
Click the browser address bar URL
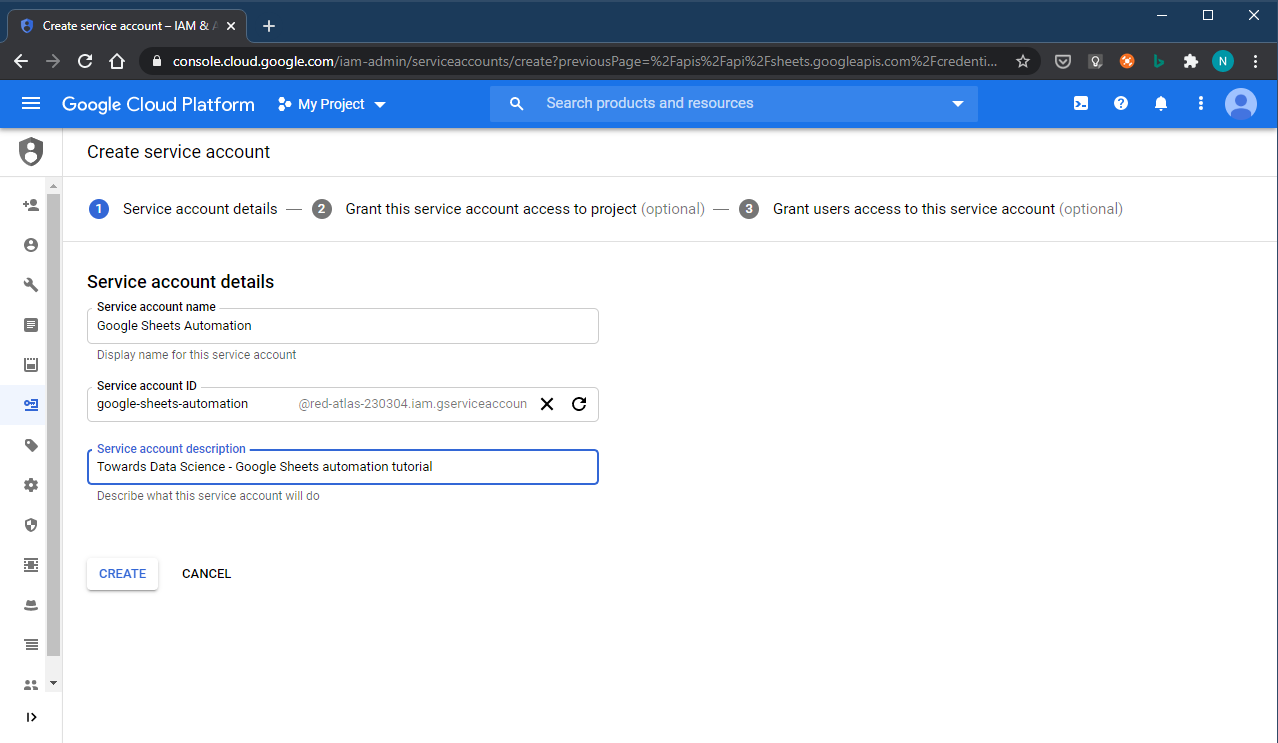point(585,61)
